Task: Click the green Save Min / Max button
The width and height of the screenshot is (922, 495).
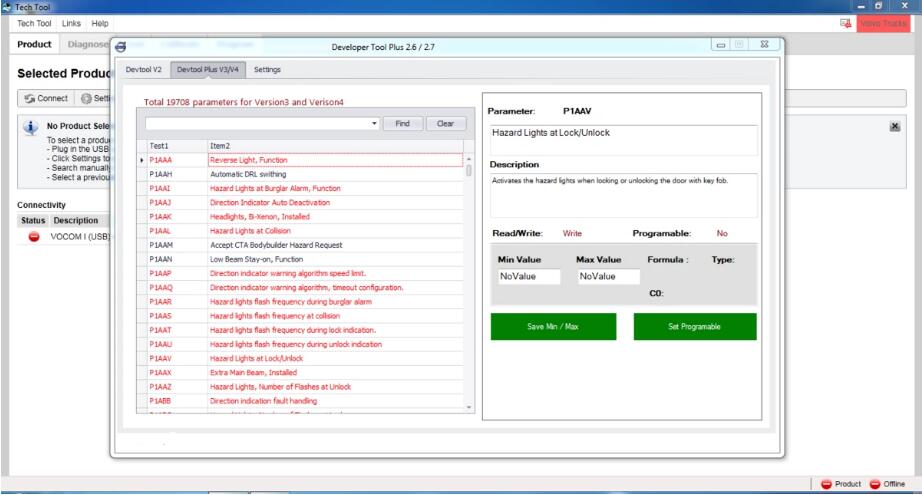Action: point(553,326)
